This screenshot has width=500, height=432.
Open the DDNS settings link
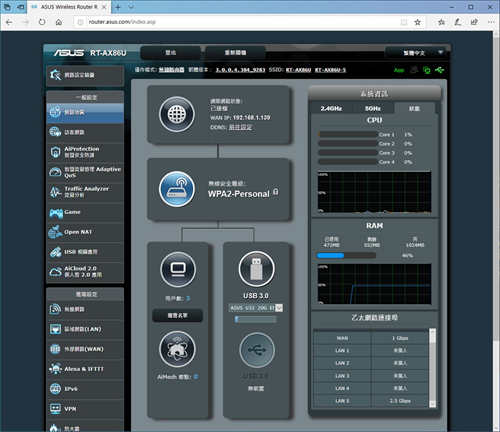click(x=240, y=127)
